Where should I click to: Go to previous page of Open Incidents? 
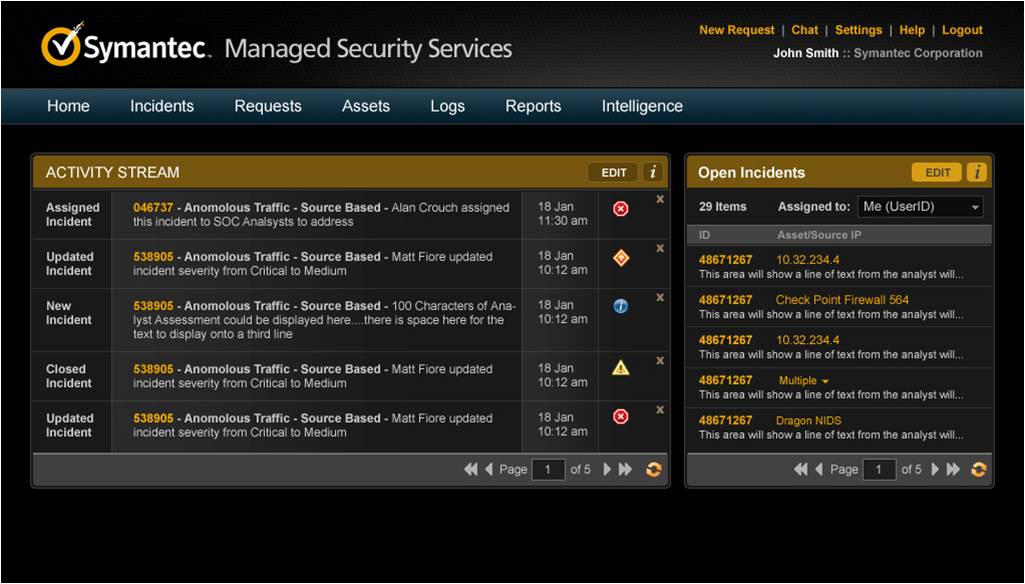pyautogui.click(x=819, y=469)
